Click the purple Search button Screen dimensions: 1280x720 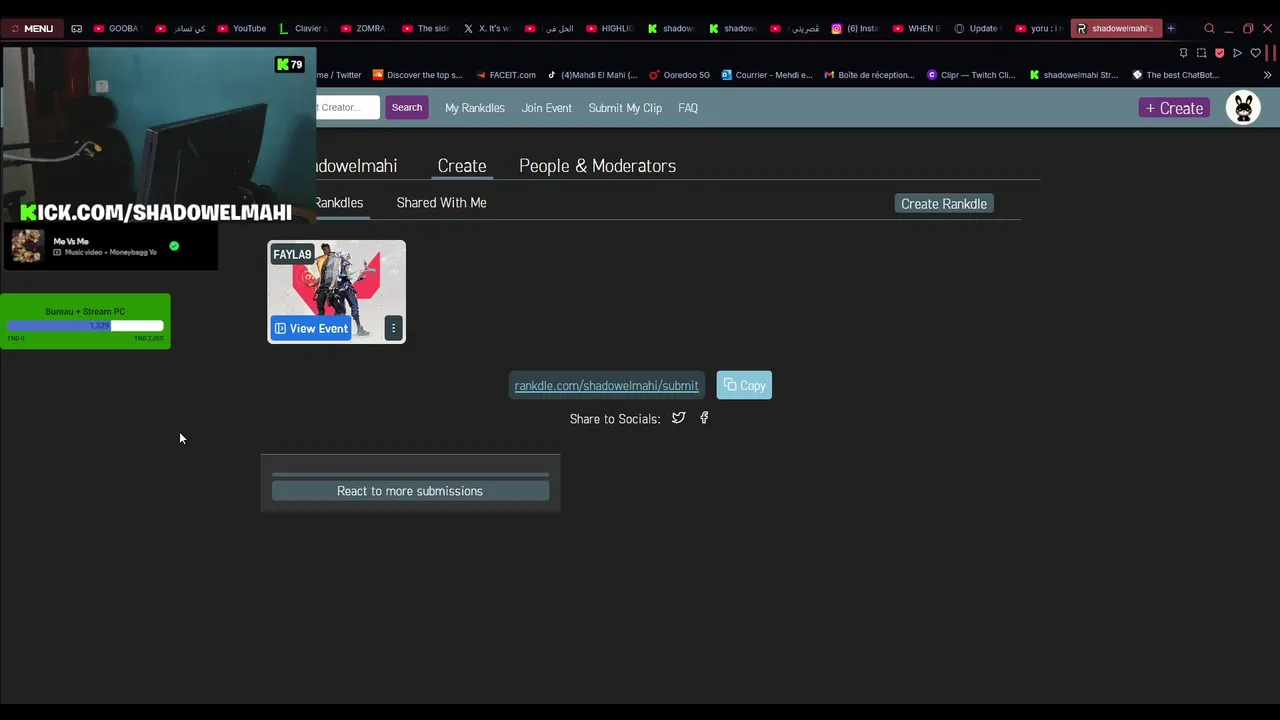click(x=407, y=107)
